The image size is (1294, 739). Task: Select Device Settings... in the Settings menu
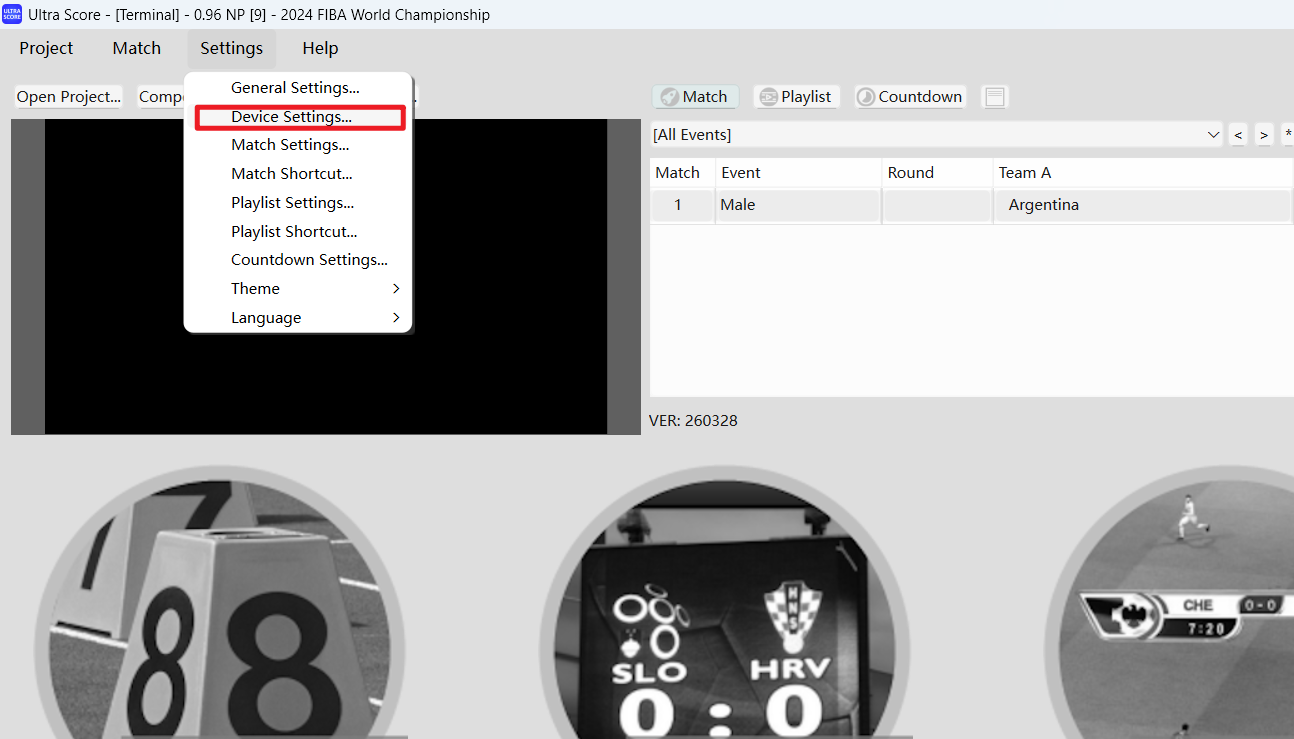pos(298,117)
